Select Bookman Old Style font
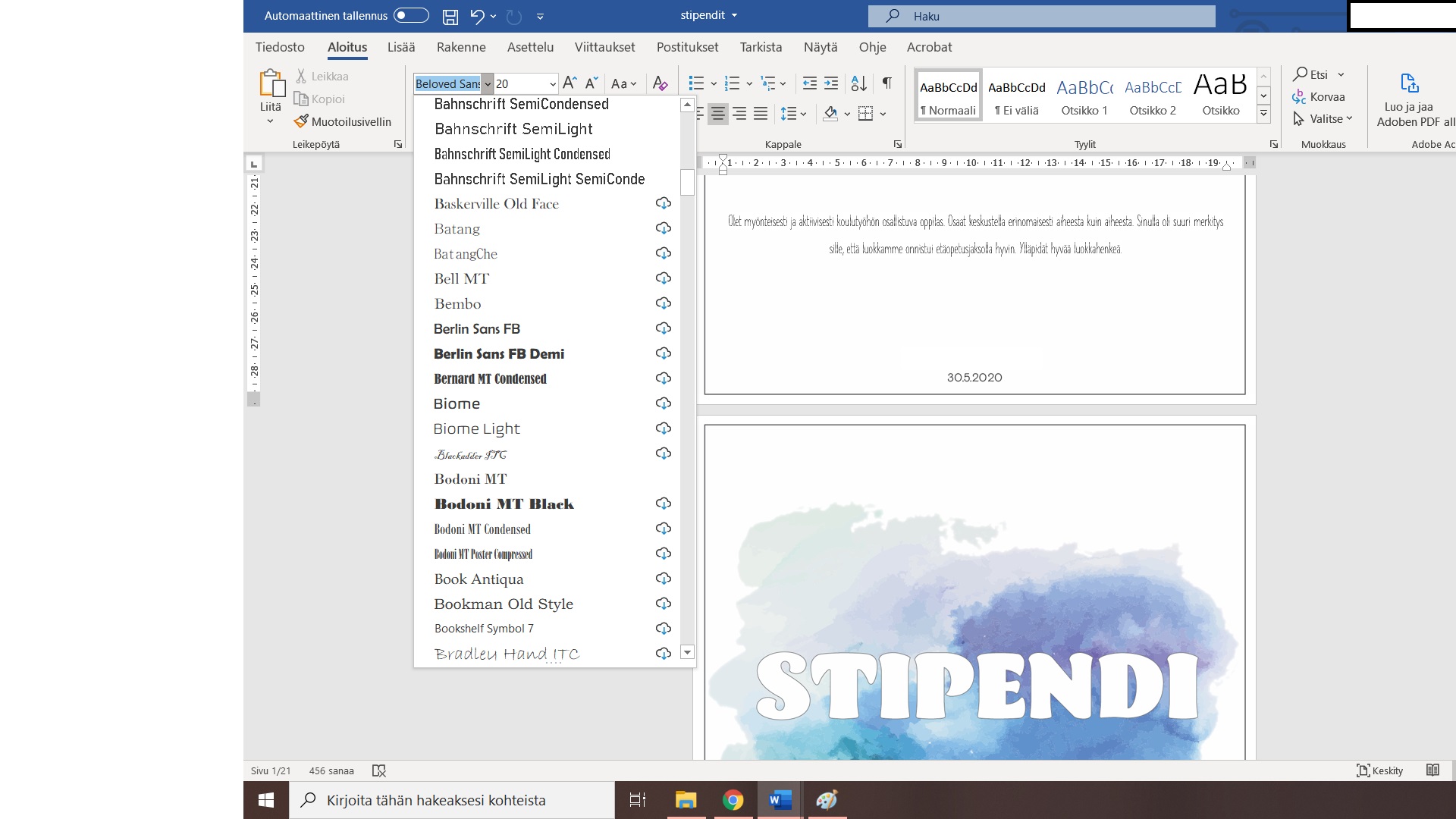 [x=504, y=604]
